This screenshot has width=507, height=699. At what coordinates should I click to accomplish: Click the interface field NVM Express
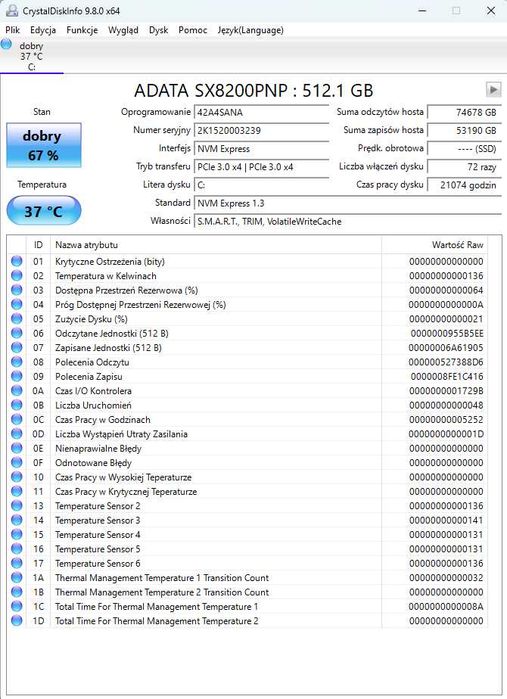262,149
